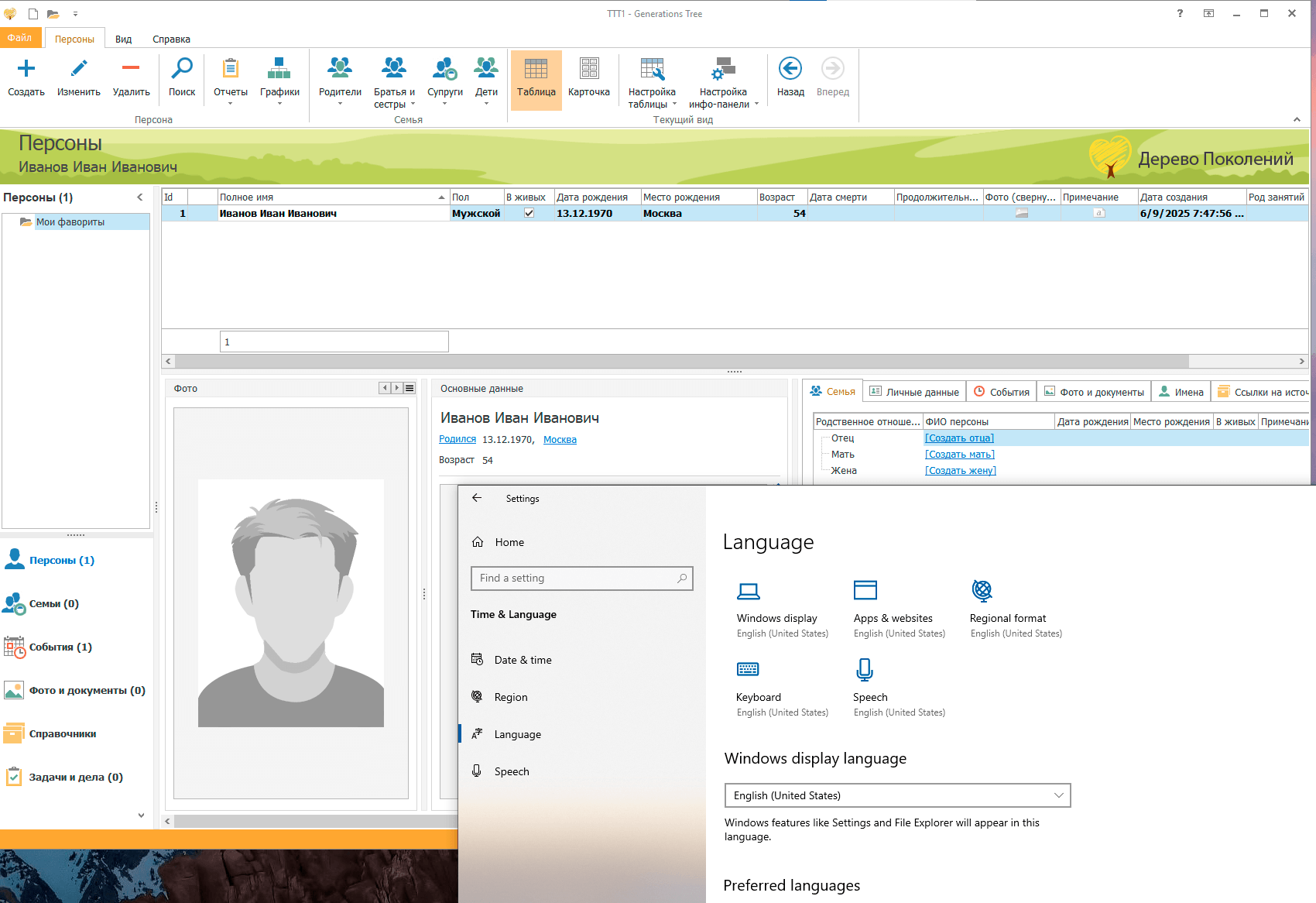Click previous photo arrow in Фото panel
1316x903 pixels.
point(385,388)
